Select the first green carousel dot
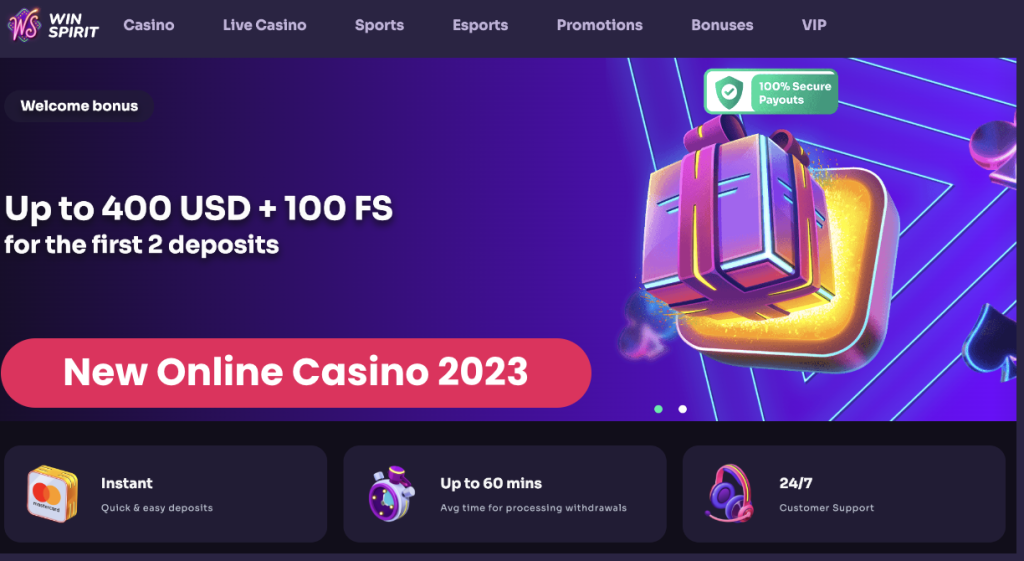Image resolution: width=1024 pixels, height=561 pixels. click(658, 409)
